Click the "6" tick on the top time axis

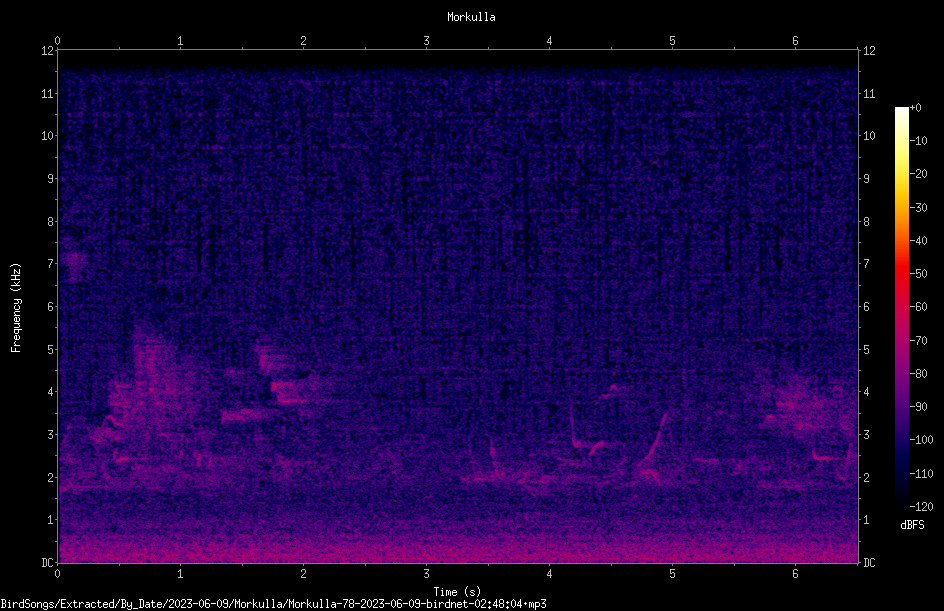(x=795, y=41)
